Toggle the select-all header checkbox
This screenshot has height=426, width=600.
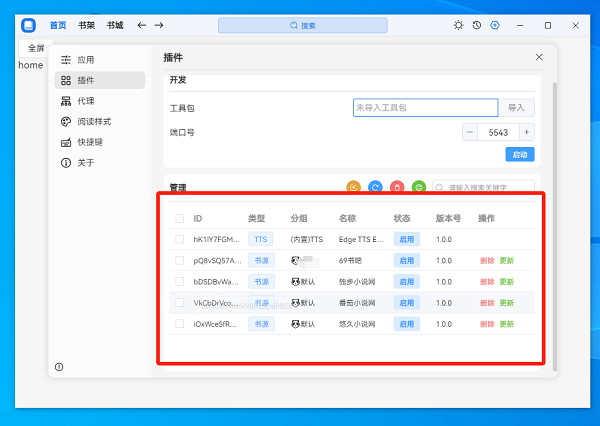coord(179,219)
